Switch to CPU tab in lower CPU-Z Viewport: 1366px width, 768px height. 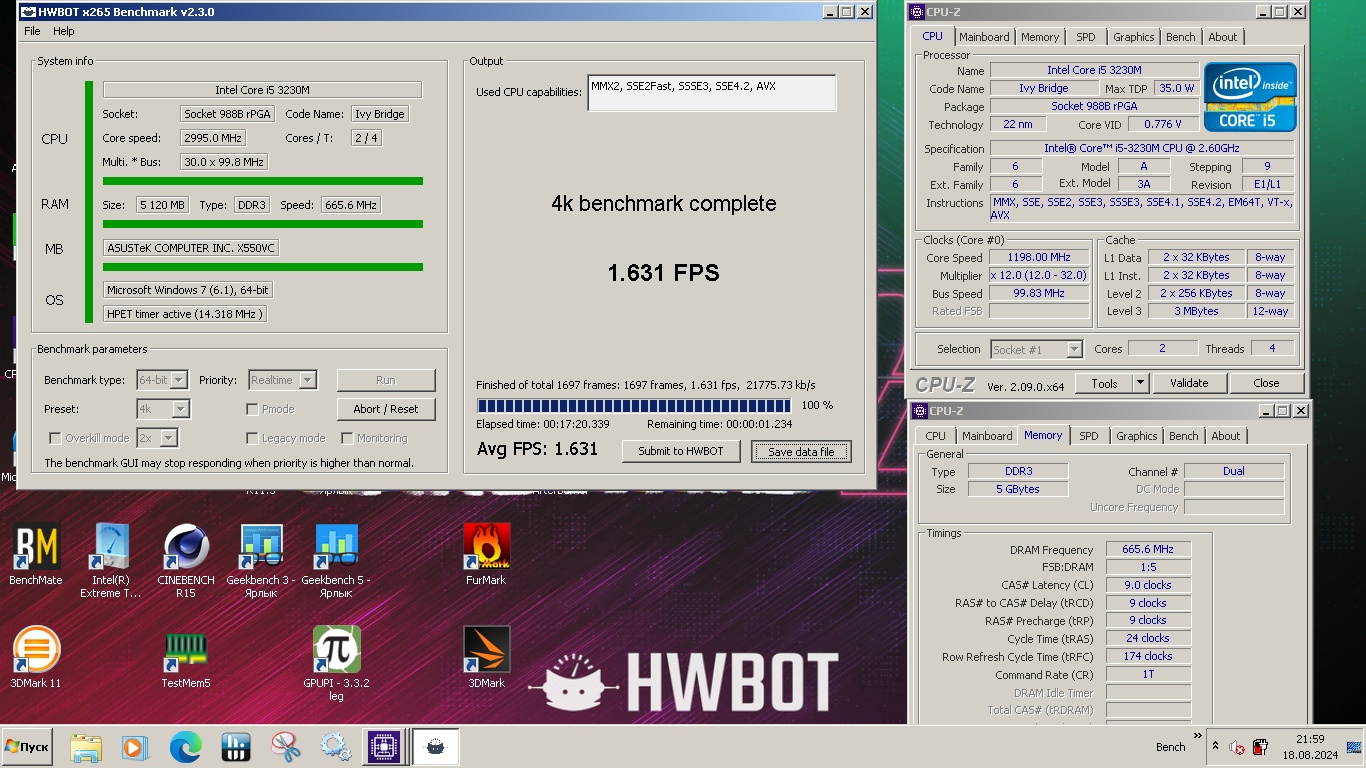(936, 436)
